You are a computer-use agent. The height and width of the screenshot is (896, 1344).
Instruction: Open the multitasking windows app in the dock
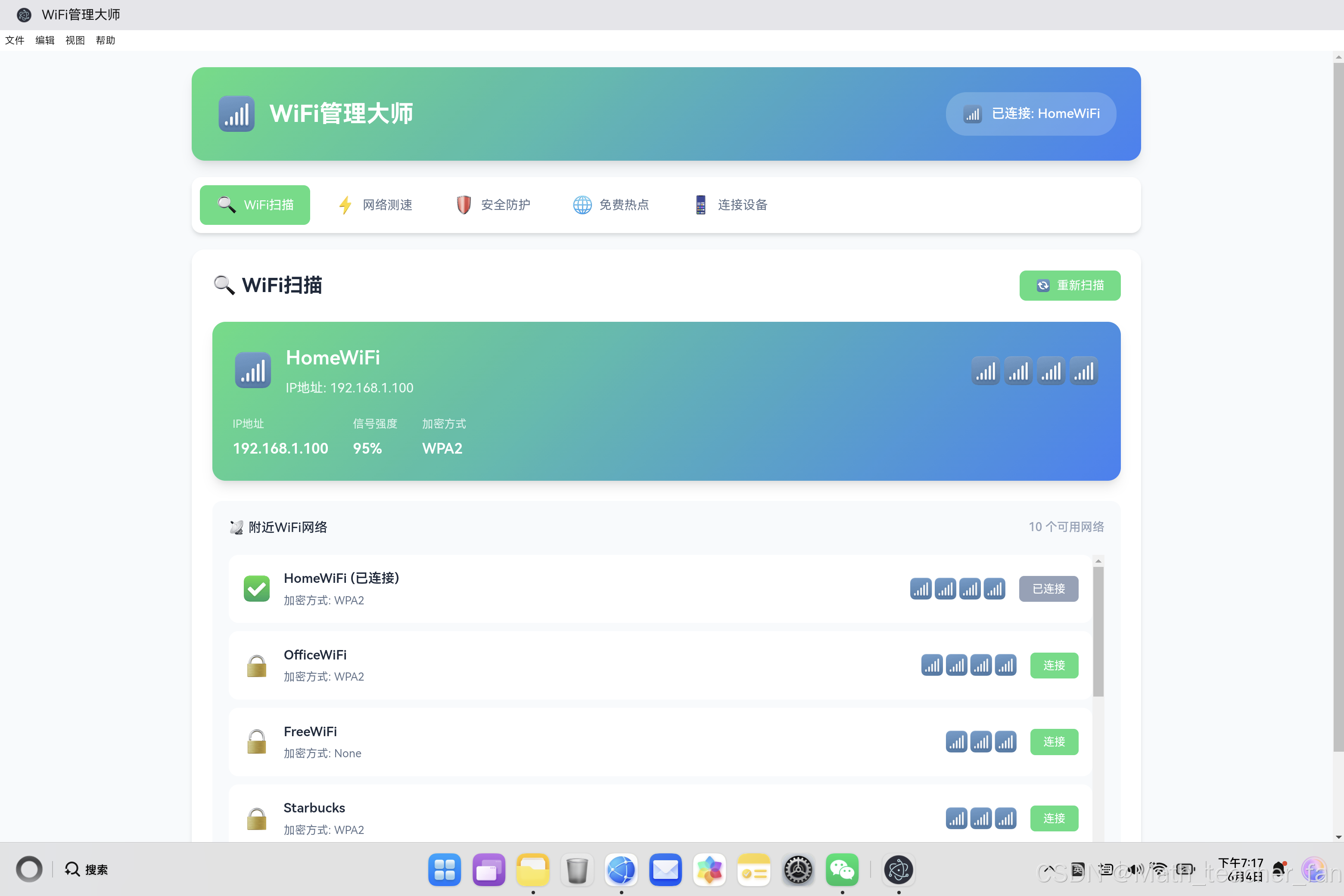click(489, 870)
